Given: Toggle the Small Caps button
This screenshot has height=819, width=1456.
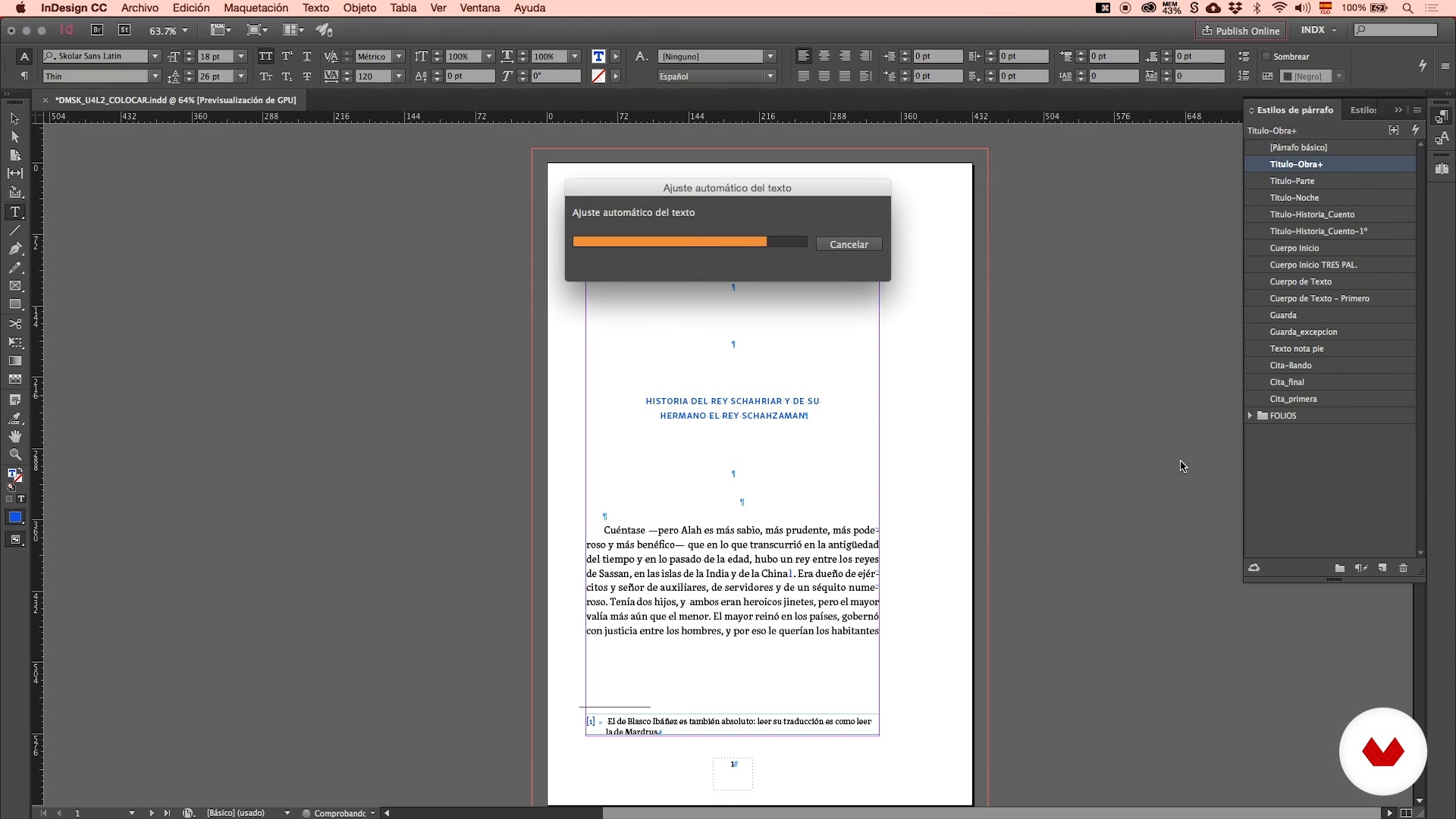Looking at the screenshot, I should click(265, 76).
